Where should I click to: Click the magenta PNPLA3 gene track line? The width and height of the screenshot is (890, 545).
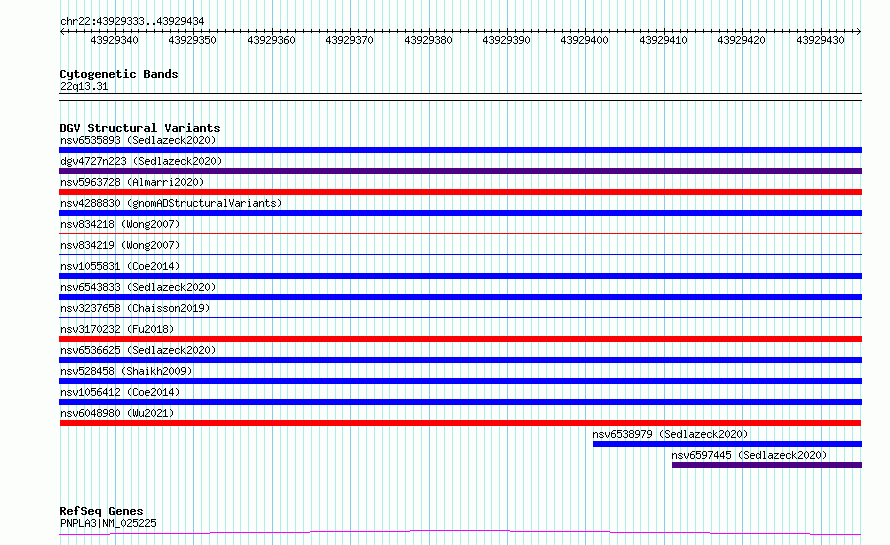[x=460, y=533]
